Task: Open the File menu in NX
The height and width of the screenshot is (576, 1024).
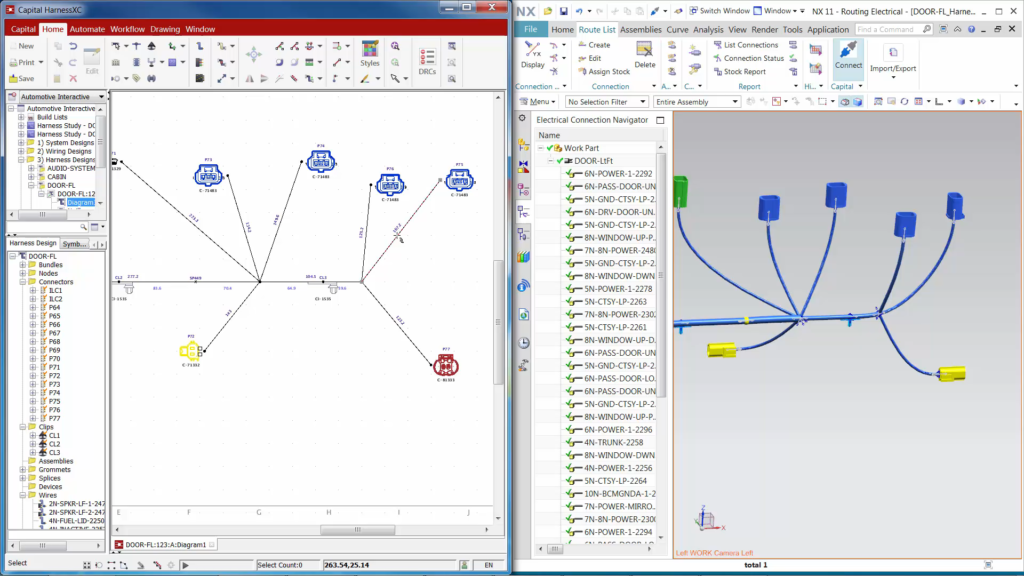Action: [530, 29]
